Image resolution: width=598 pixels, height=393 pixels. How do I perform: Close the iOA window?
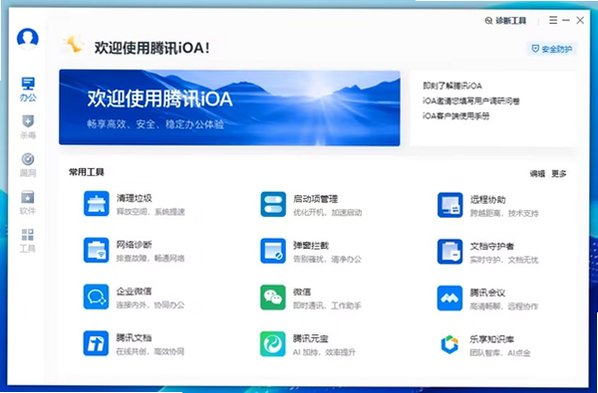click(580, 20)
